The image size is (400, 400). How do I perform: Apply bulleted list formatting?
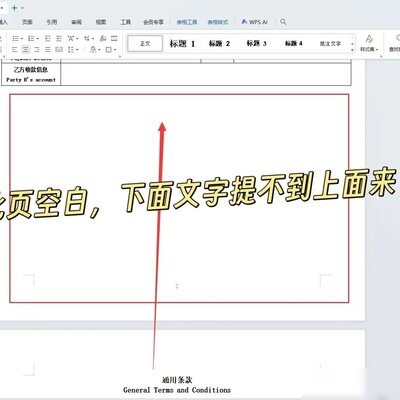pos(15,39)
